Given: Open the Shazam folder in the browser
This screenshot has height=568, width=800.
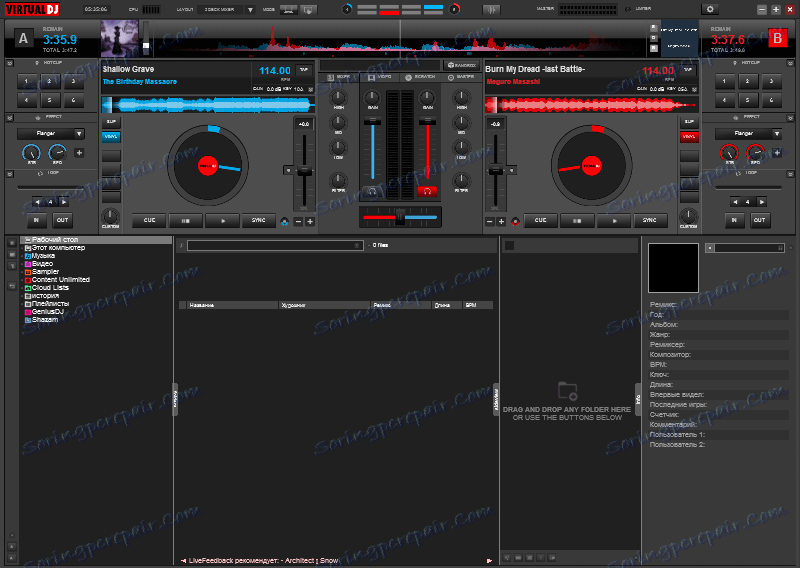Looking at the screenshot, I should 46,319.
